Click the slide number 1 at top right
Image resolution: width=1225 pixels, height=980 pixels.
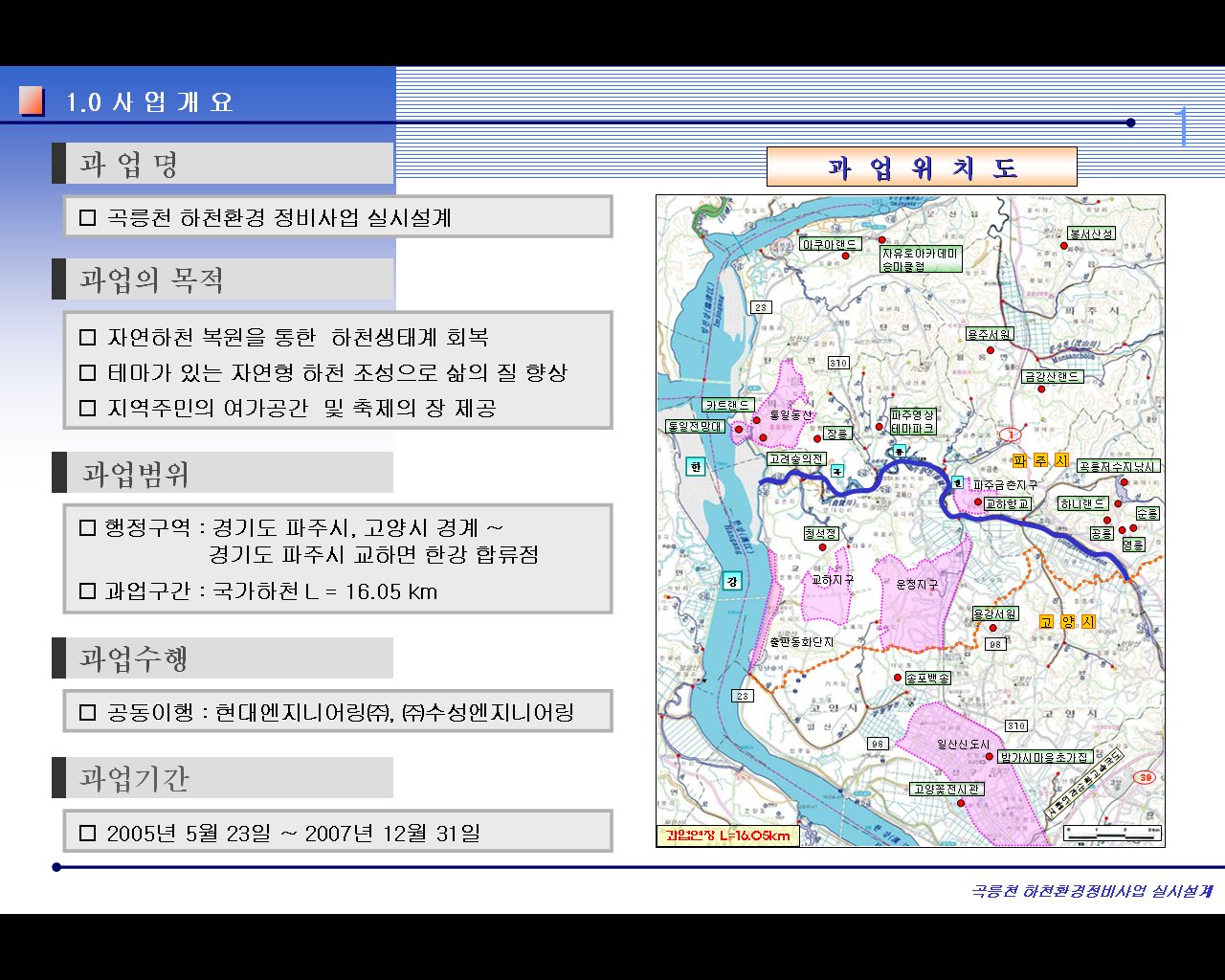click(1184, 126)
